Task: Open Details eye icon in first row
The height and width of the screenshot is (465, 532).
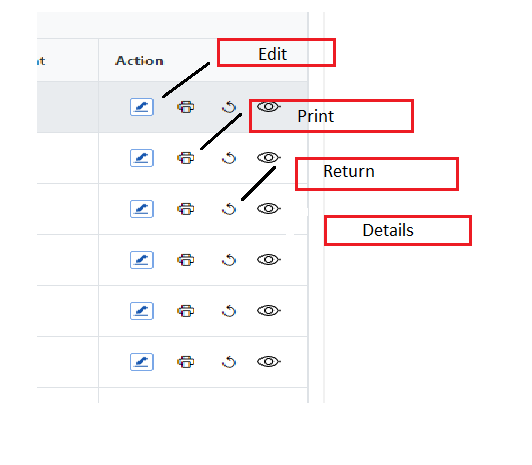Action: point(268,107)
